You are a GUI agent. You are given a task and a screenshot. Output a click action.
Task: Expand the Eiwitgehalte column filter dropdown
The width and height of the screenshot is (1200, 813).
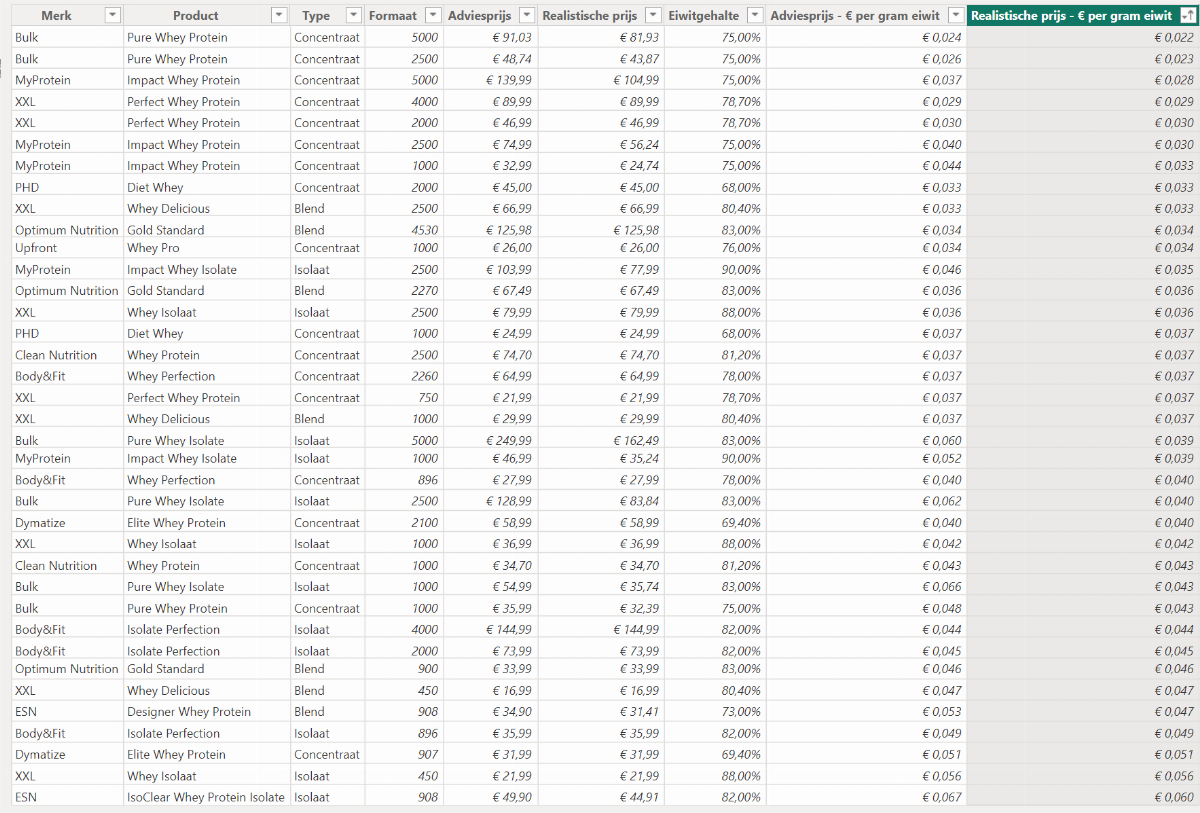(755, 15)
